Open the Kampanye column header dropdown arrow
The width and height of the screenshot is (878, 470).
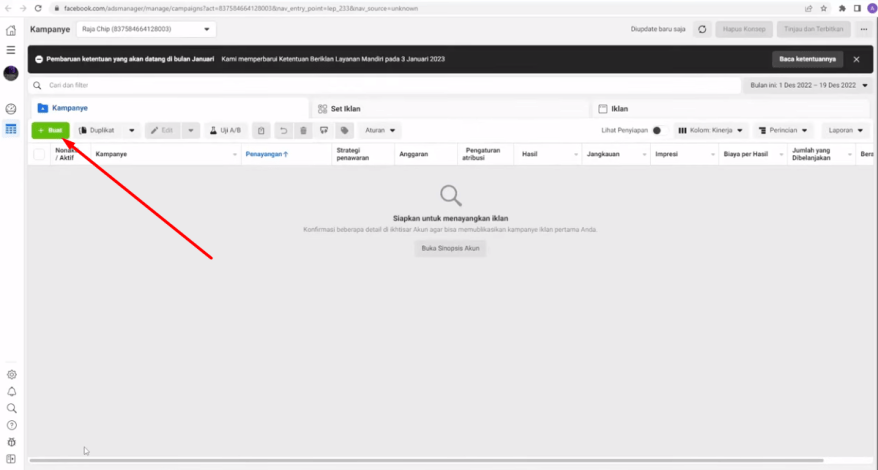coord(235,155)
